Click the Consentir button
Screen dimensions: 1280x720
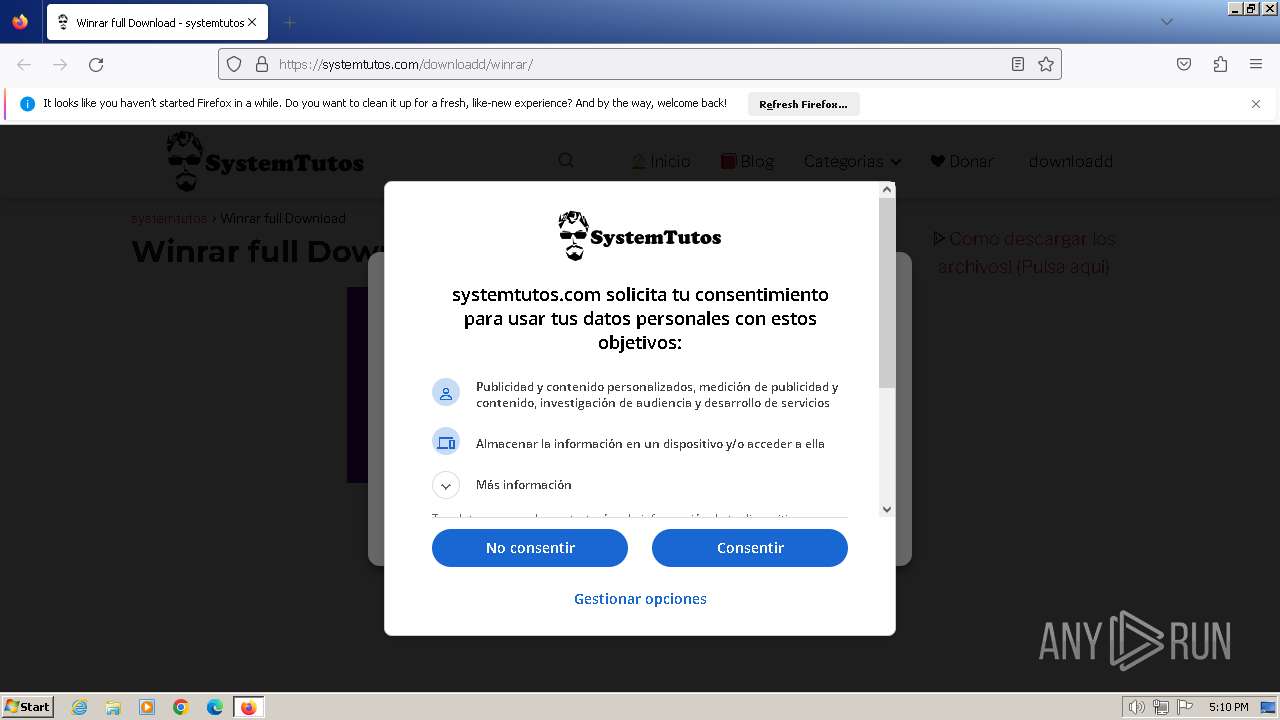(750, 548)
